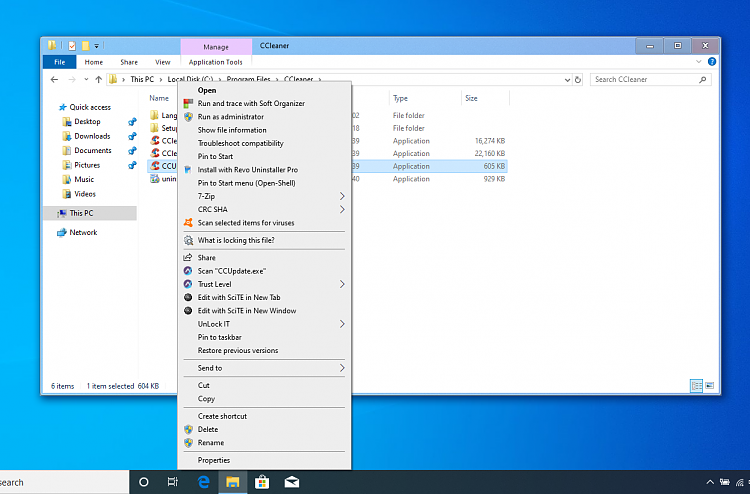Screen dimensions: 750x494
Task: Open the recent locations dropdown arrow
Action: (x=86, y=80)
